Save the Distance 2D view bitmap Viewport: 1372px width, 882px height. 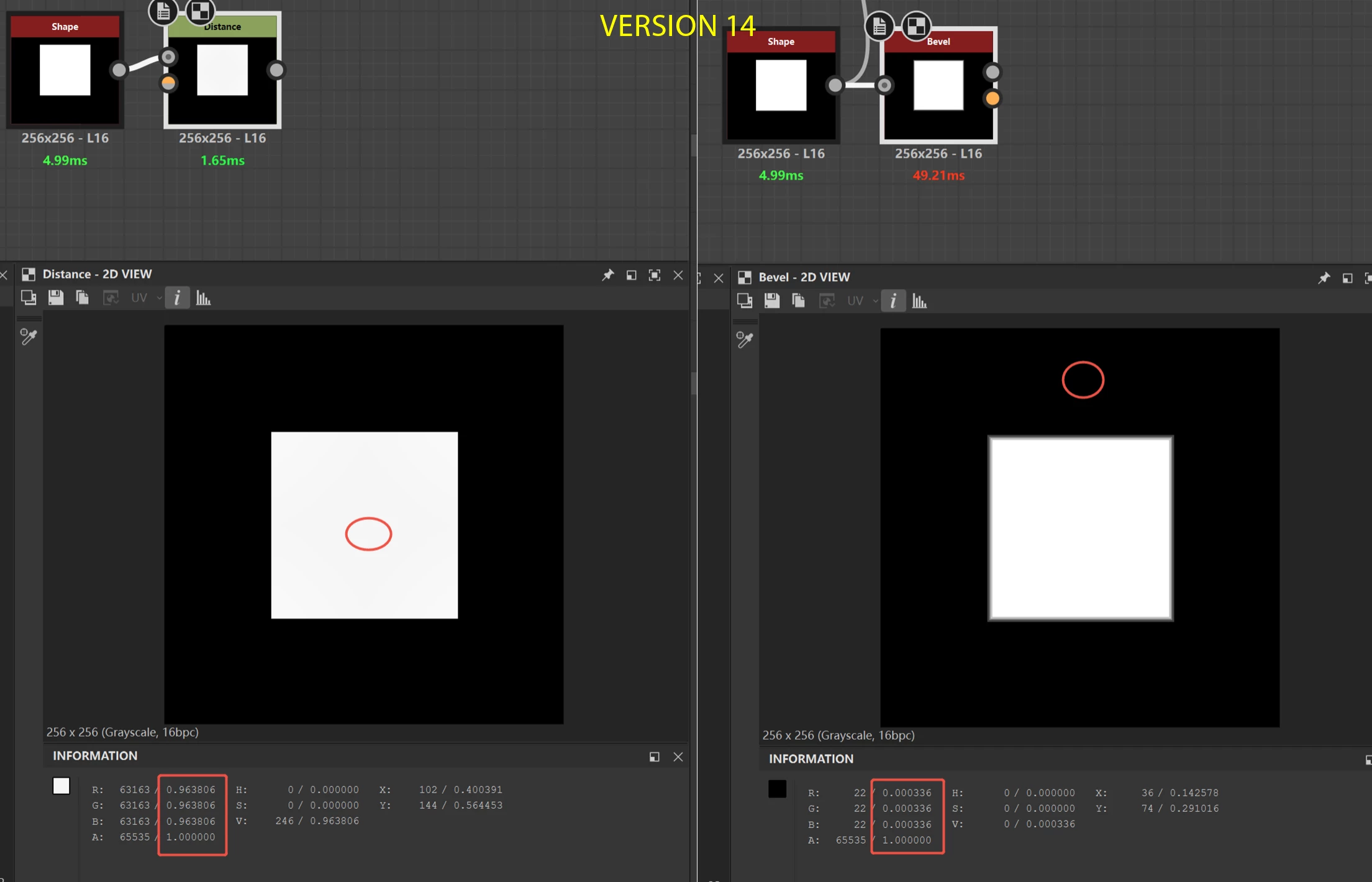(x=56, y=298)
